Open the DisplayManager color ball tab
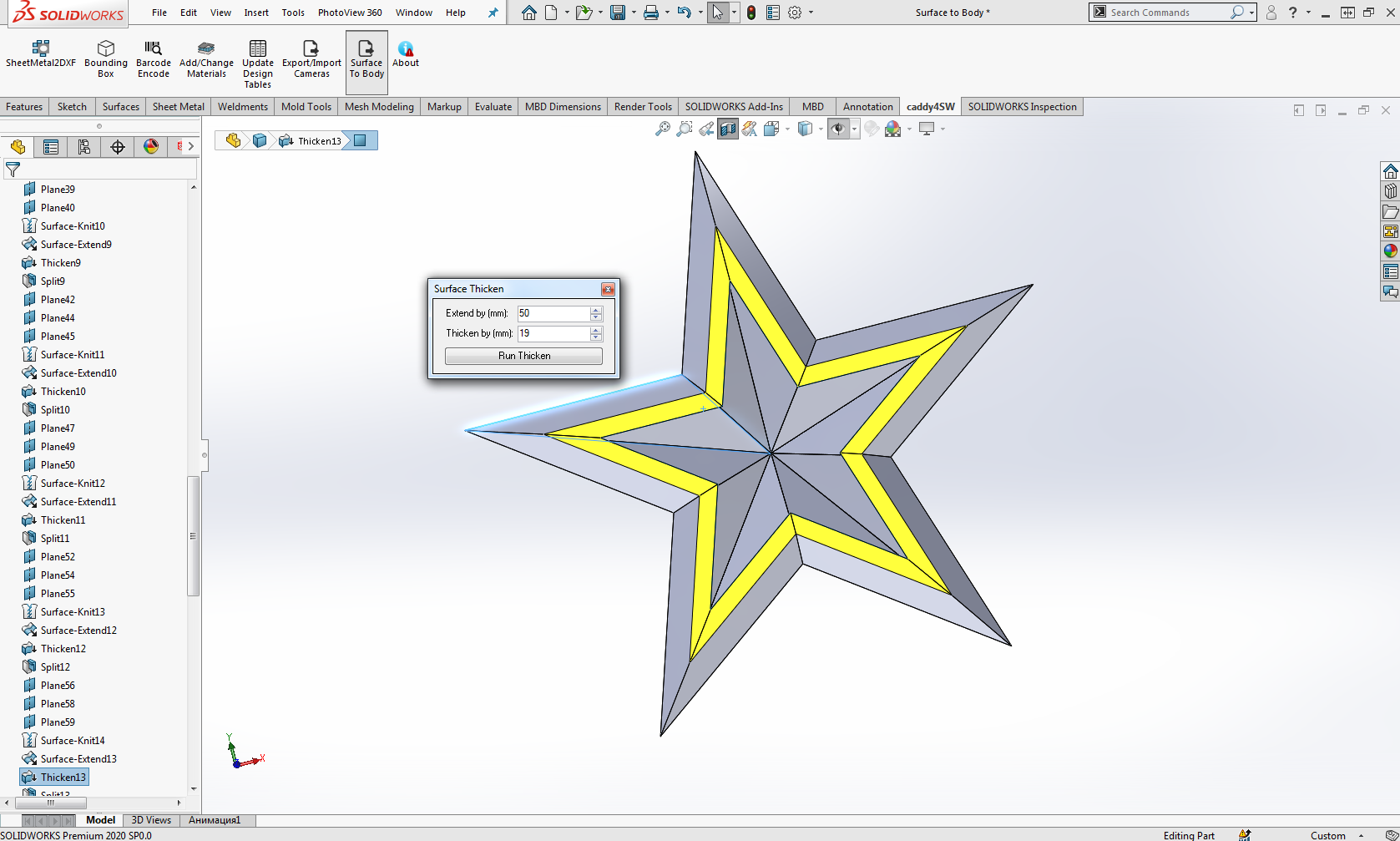 [x=151, y=147]
